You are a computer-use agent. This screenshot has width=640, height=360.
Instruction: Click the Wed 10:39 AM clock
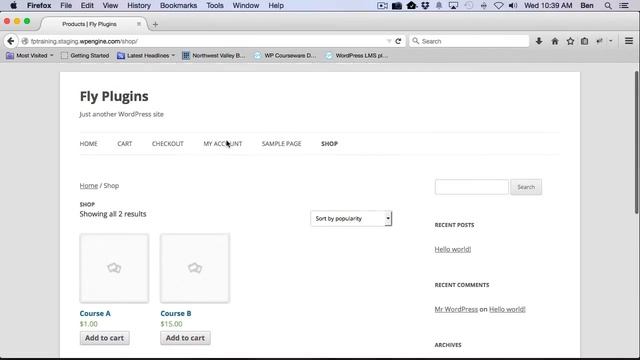[548, 5]
